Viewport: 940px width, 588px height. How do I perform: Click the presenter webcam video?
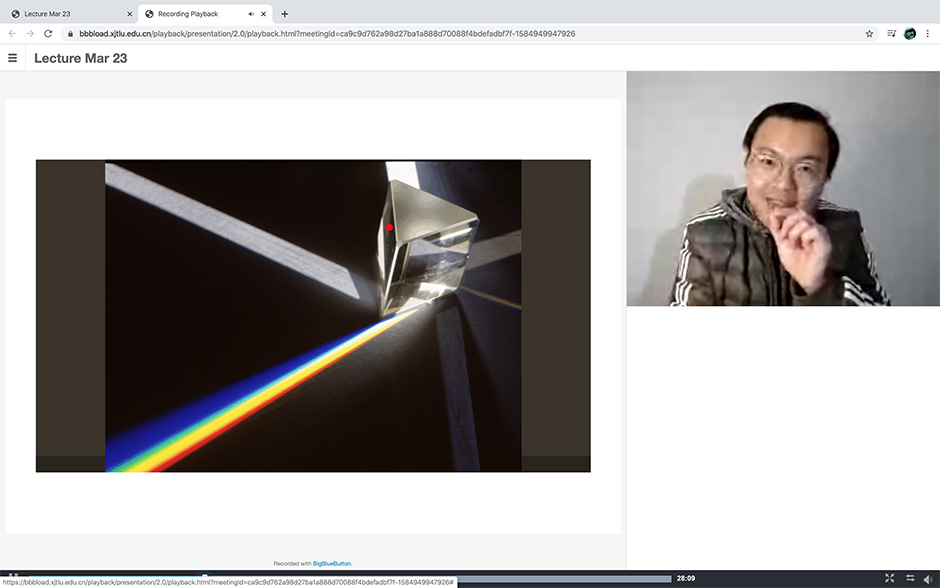782,189
